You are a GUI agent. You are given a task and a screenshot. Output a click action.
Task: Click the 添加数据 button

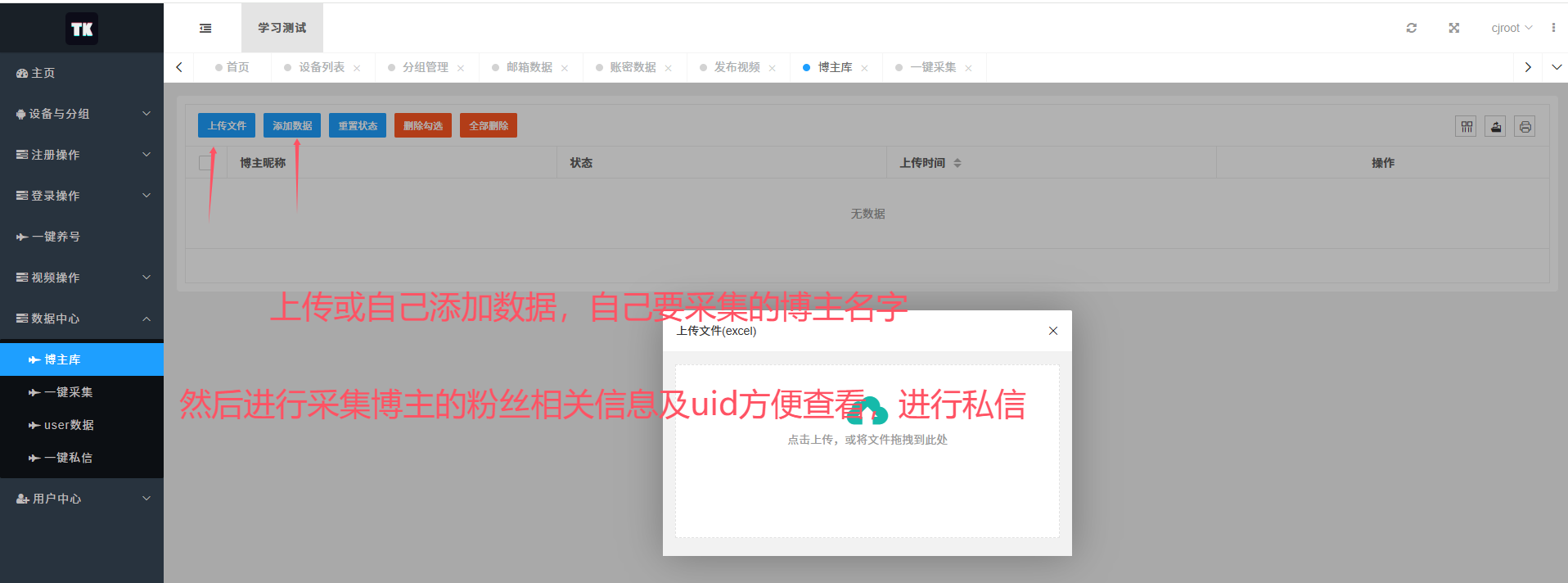[x=292, y=125]
